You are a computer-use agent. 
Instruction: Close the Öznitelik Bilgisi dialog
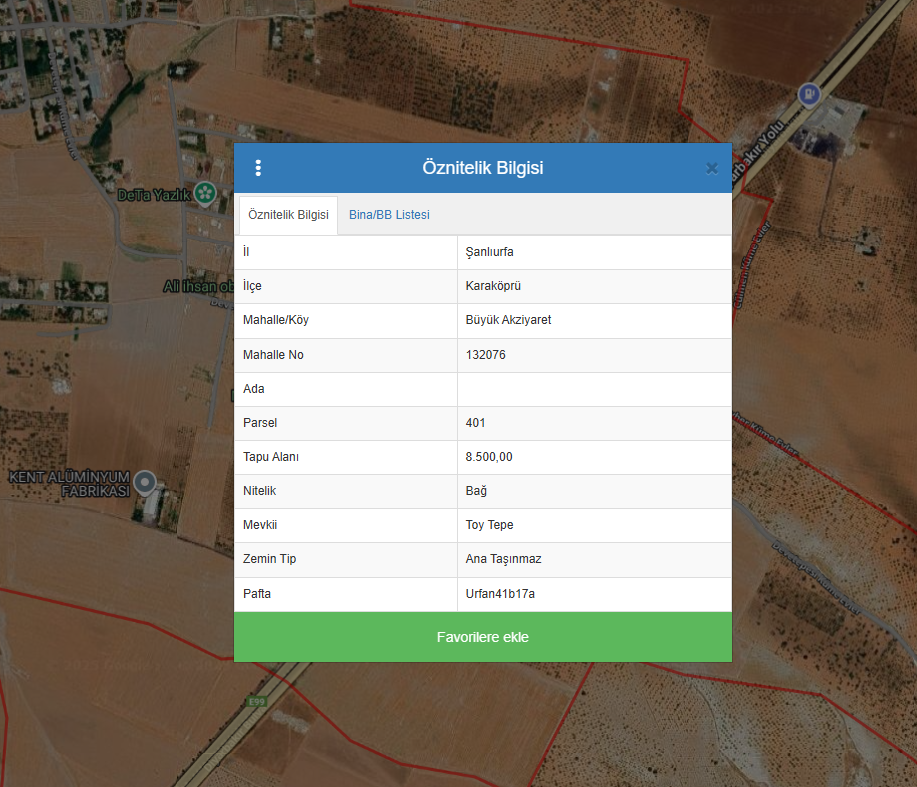[x=712, y=168]
